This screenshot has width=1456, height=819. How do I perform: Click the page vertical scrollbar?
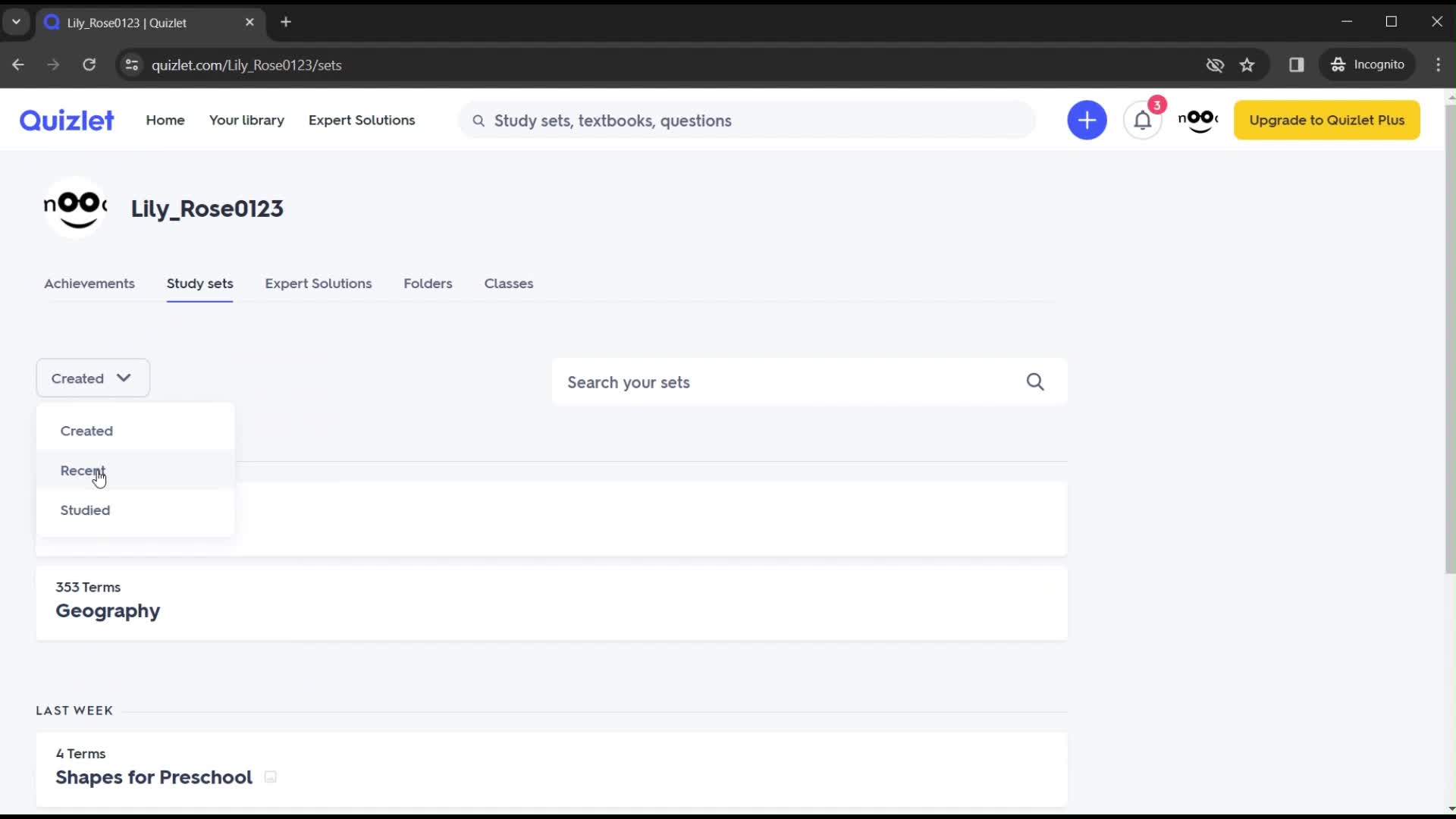1449,339
